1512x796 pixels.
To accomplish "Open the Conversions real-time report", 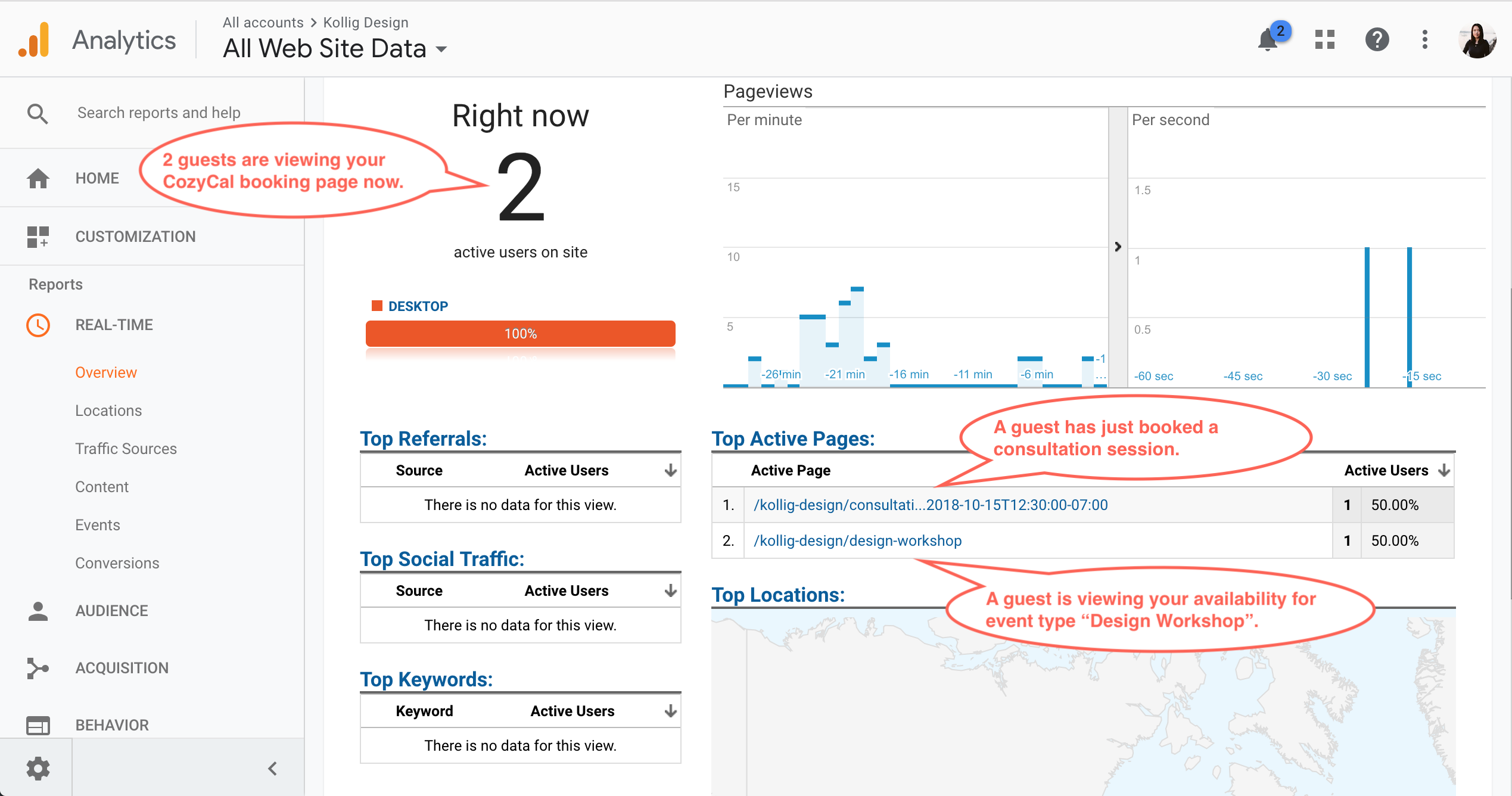I will [x=117, y=563].
